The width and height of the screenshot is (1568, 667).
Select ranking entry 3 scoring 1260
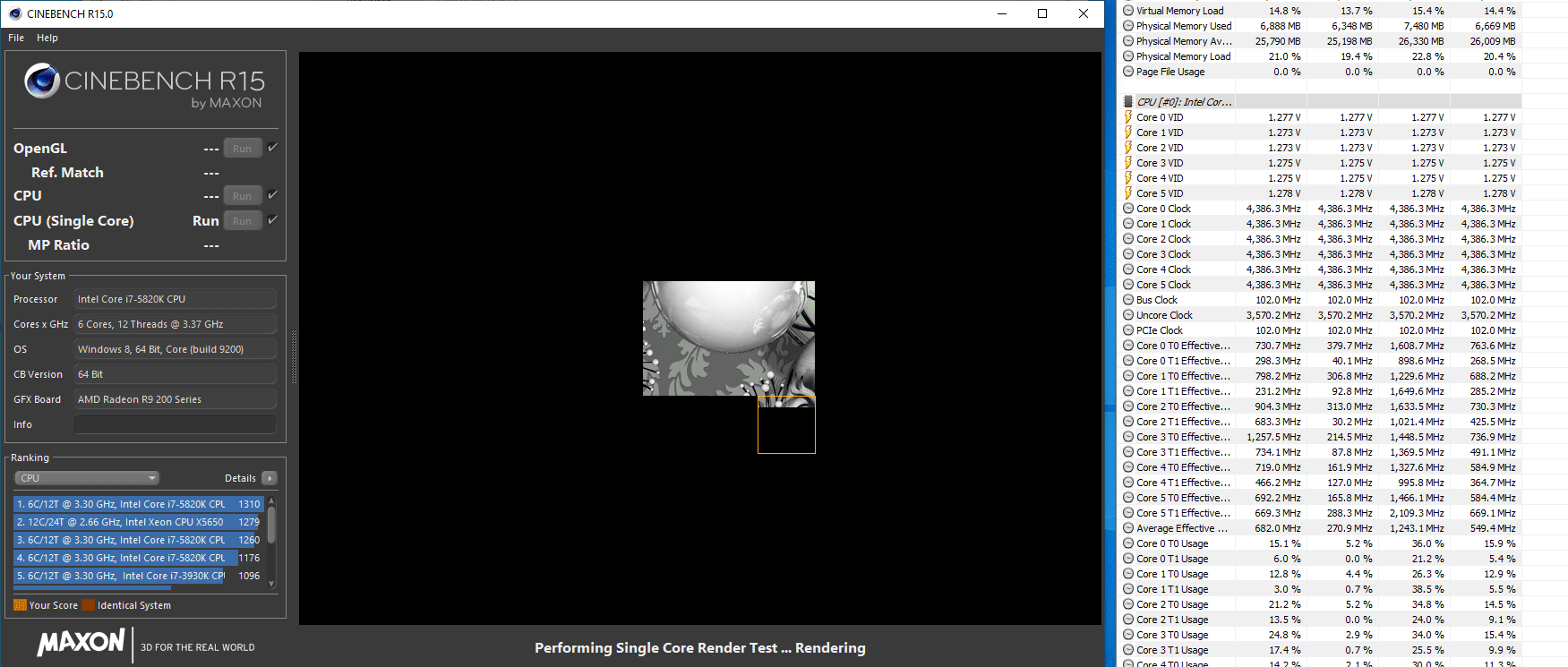pyautogui.click(x=139, y=540)
